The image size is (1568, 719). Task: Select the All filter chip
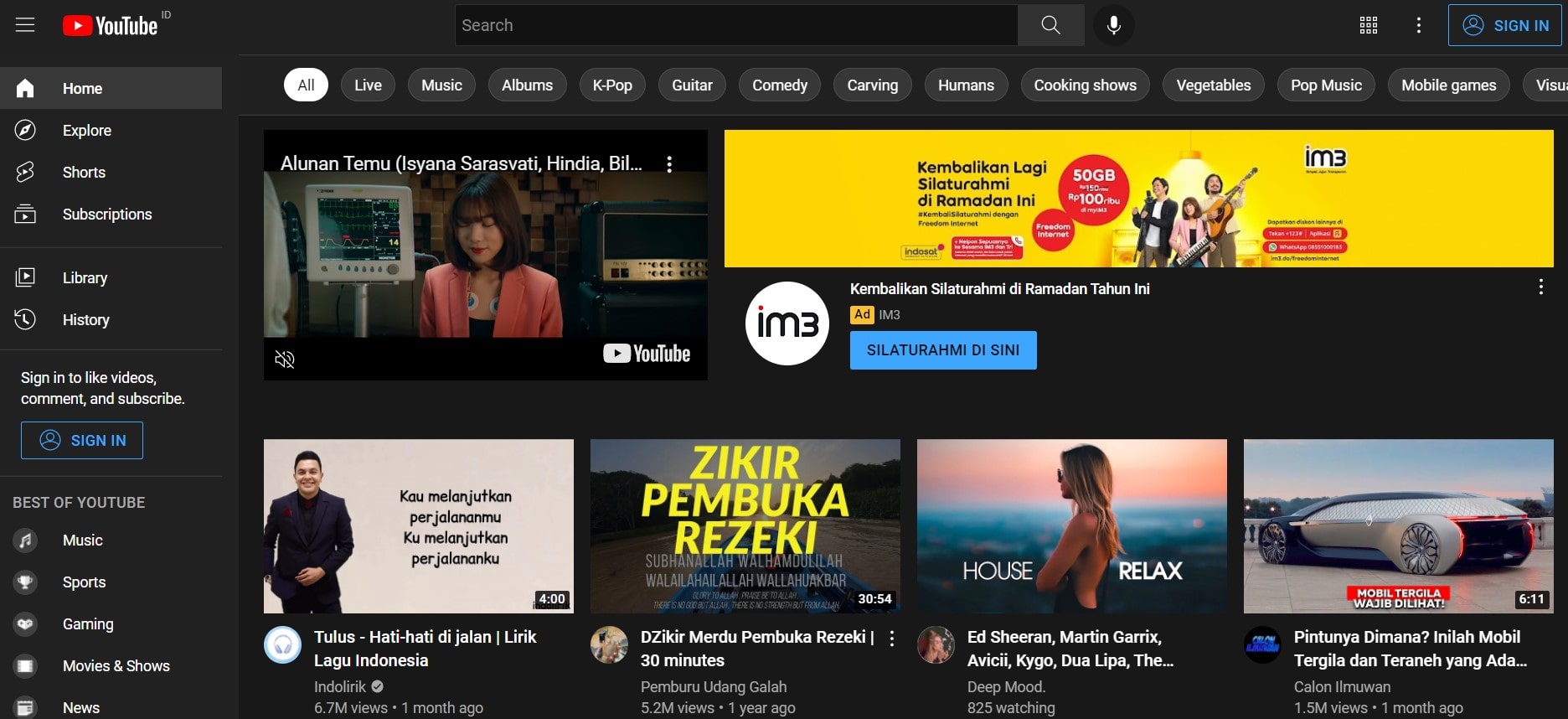306,85
